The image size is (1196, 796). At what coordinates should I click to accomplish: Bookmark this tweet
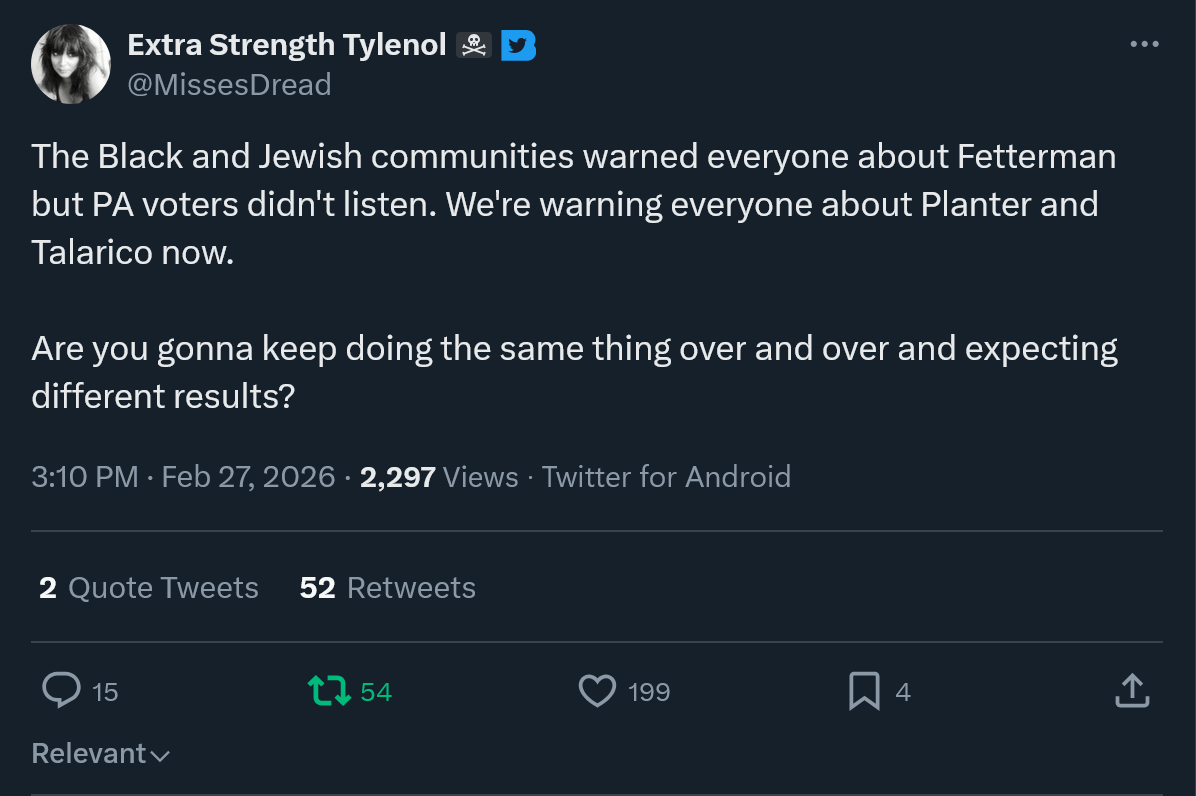tap(863, 691)
